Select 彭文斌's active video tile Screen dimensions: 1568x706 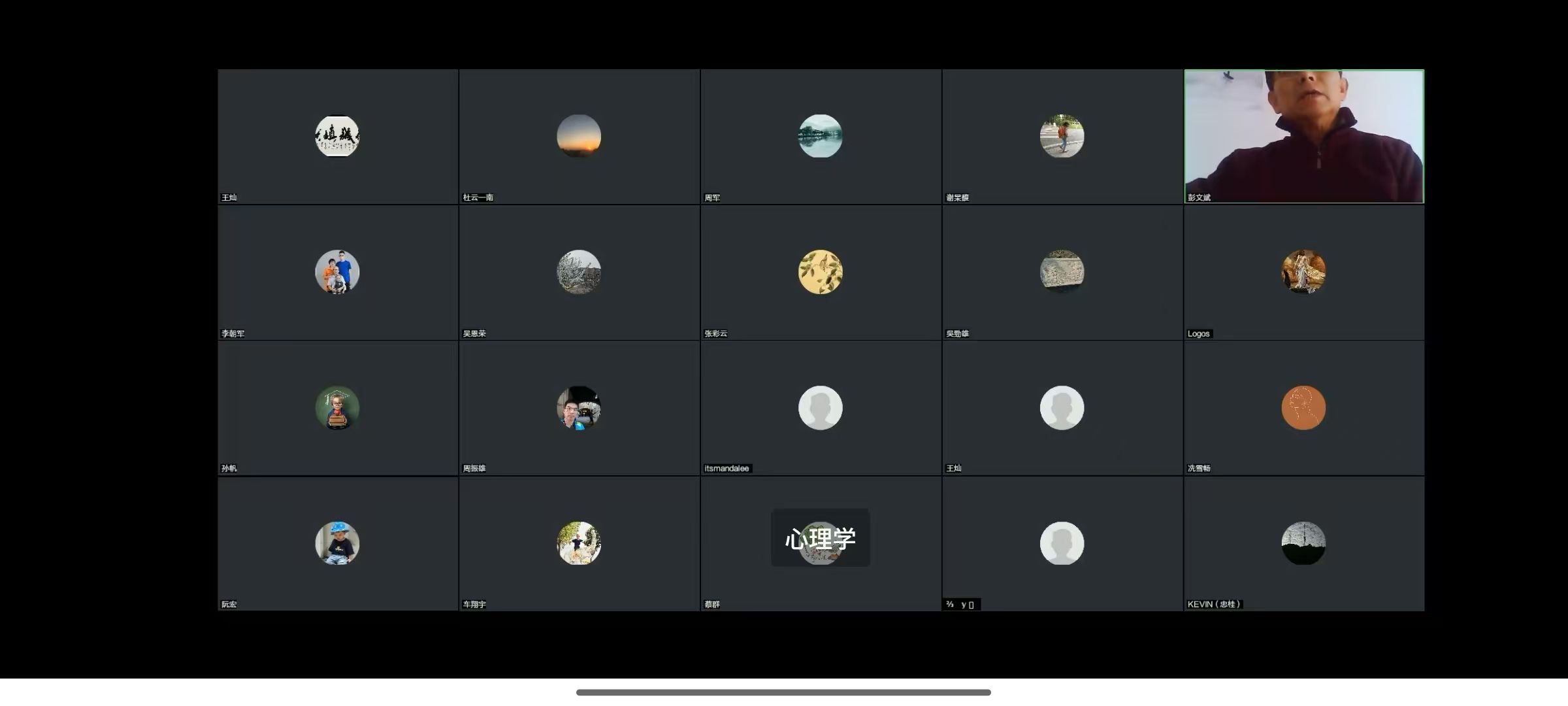(1304, 137)
